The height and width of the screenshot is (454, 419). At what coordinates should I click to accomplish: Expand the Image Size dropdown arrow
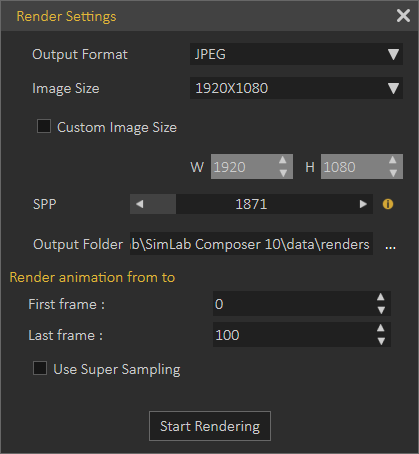tap(393, 88)
